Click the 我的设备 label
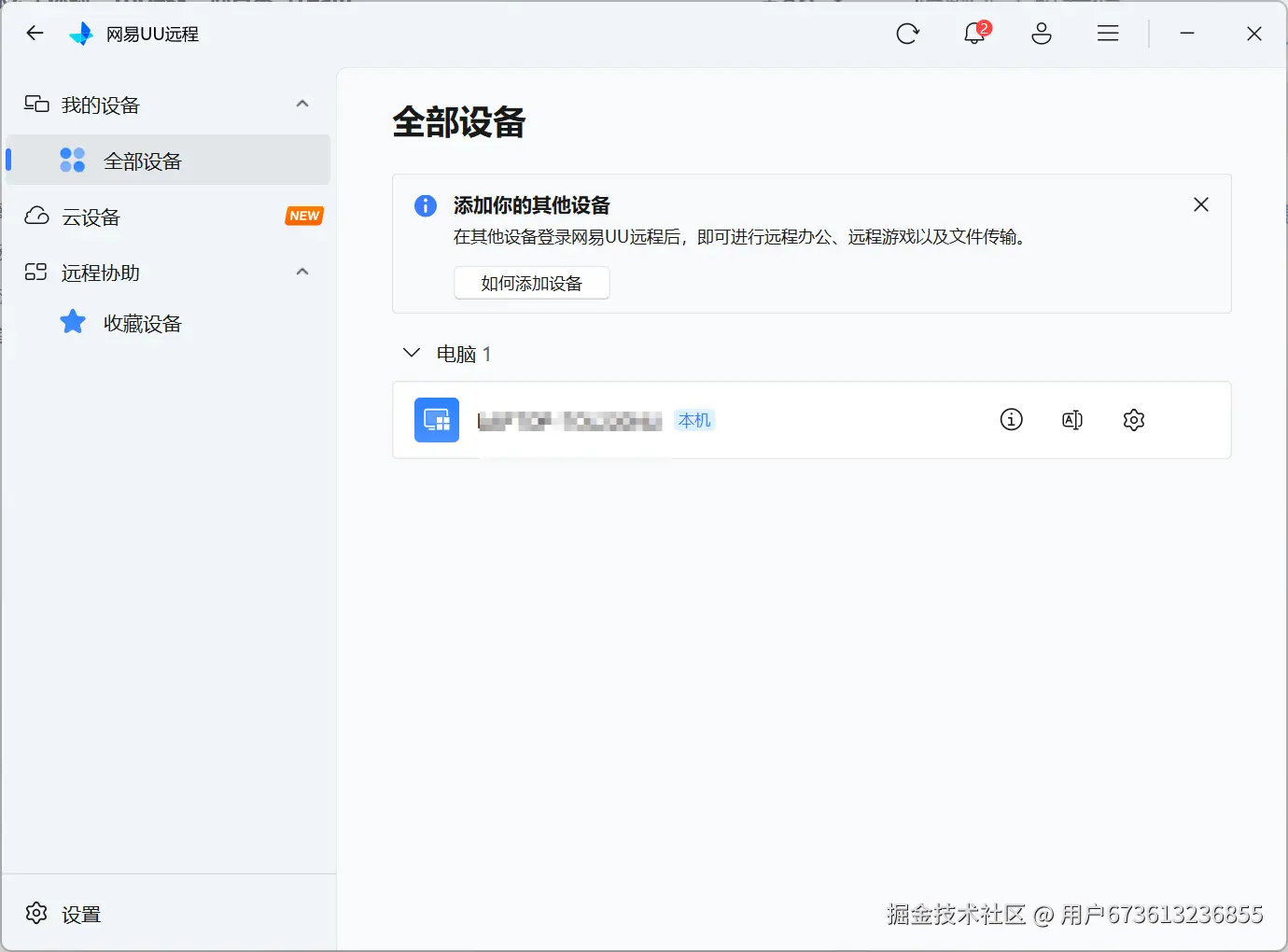 101,105
